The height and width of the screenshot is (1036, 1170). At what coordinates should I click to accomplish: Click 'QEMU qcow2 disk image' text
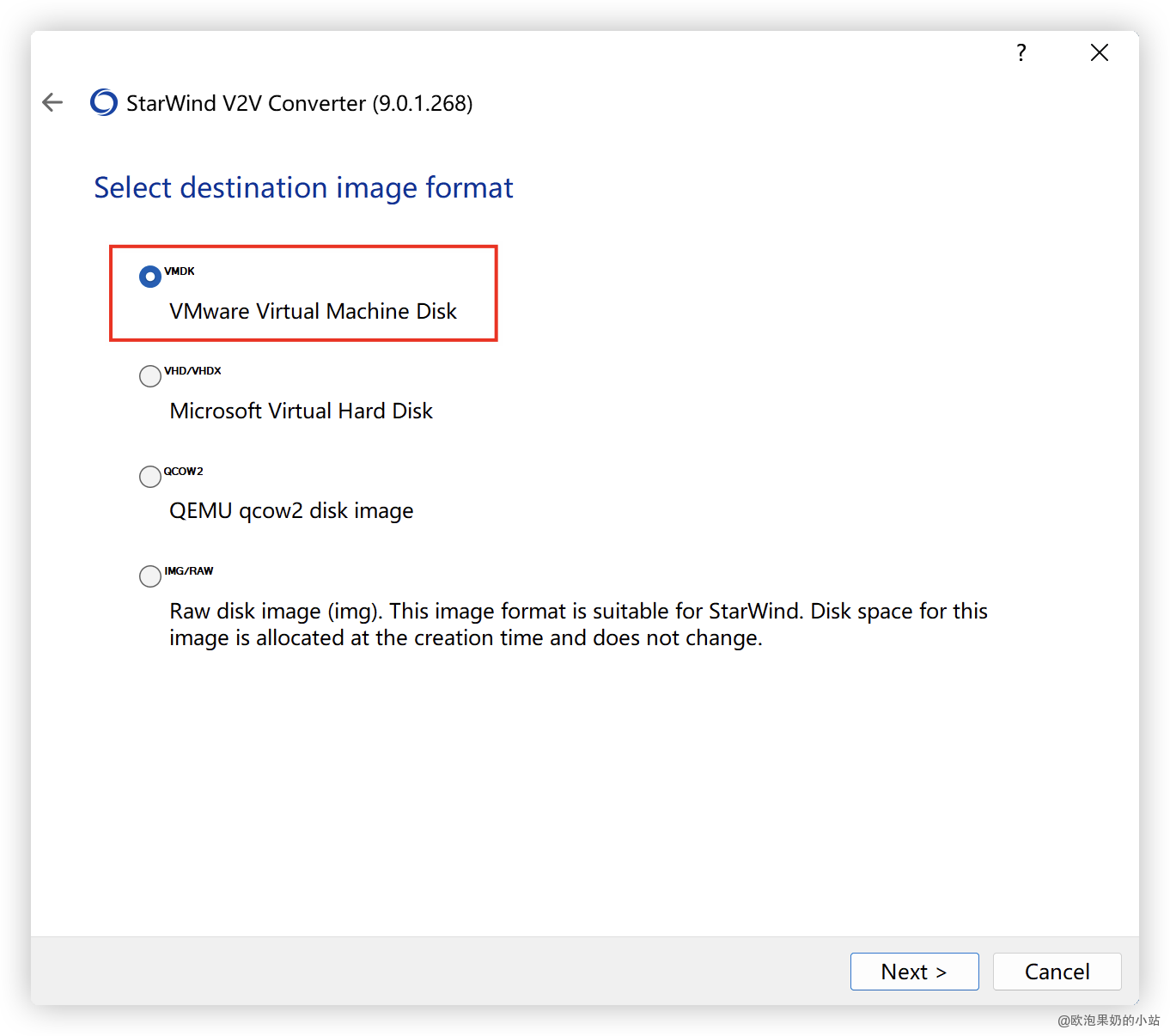(x=291, y=511)
